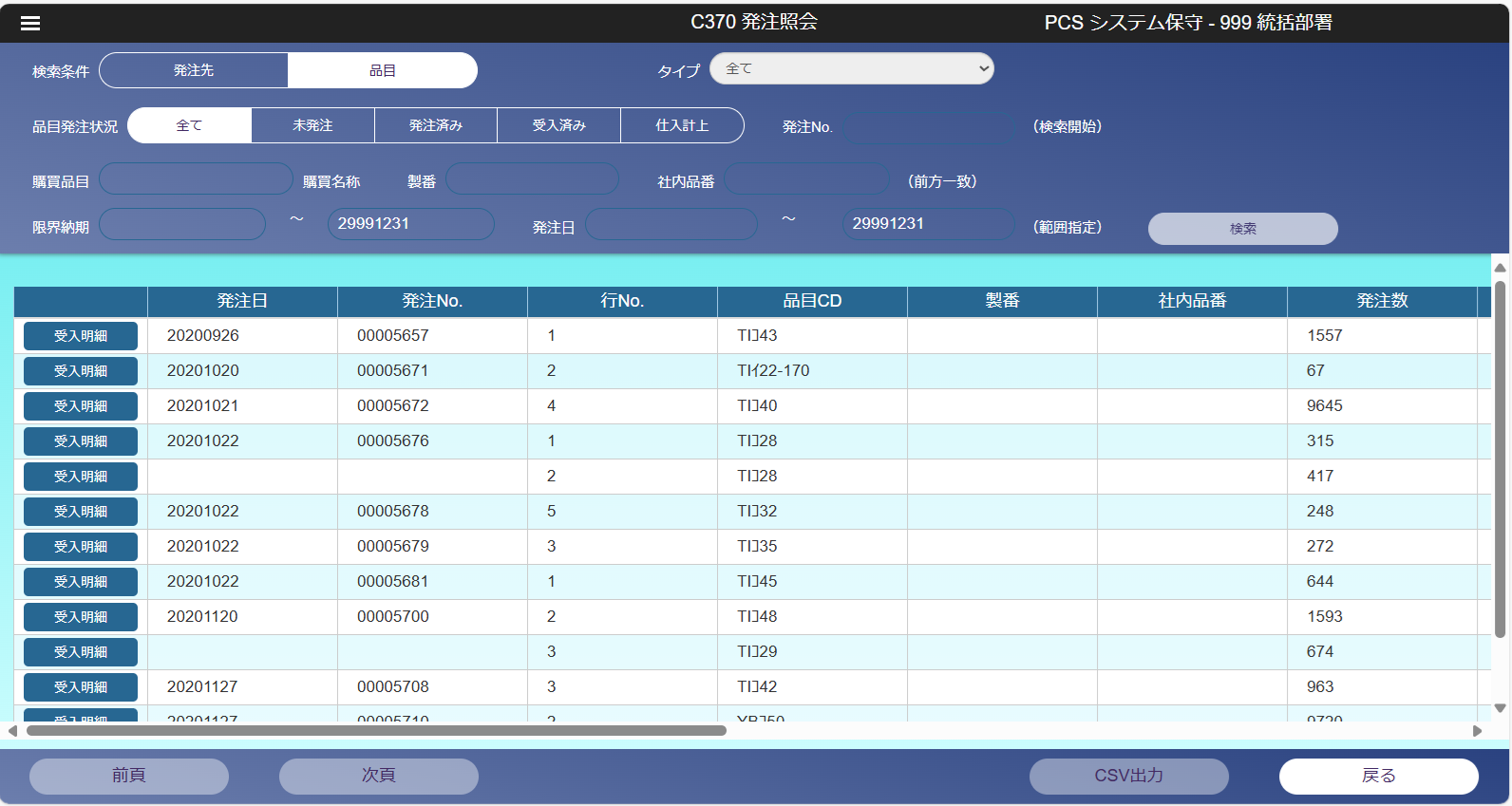This screenshot has width=1512, height=806.
Task: Click the 検索 button
Action: tap(1243, 229)
